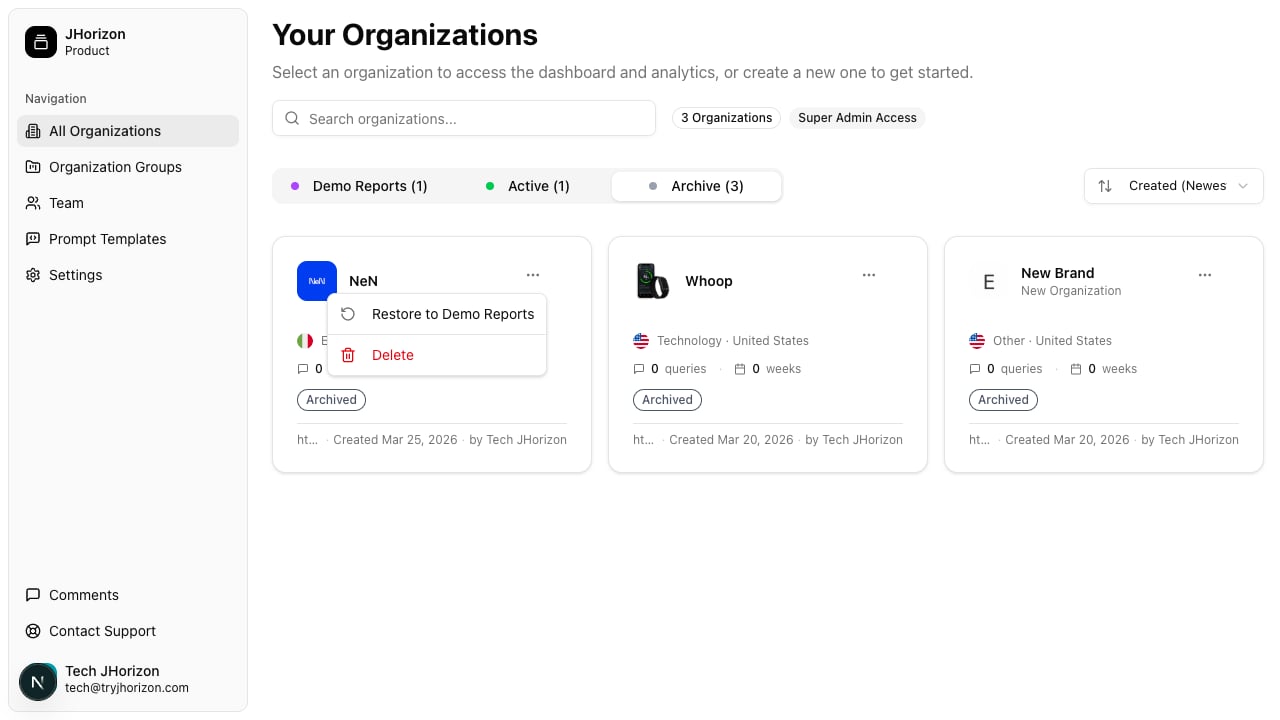Viewport: 1280px width, 720px height.
Task: Open the Whoop organization title
Action: (709, 281)
